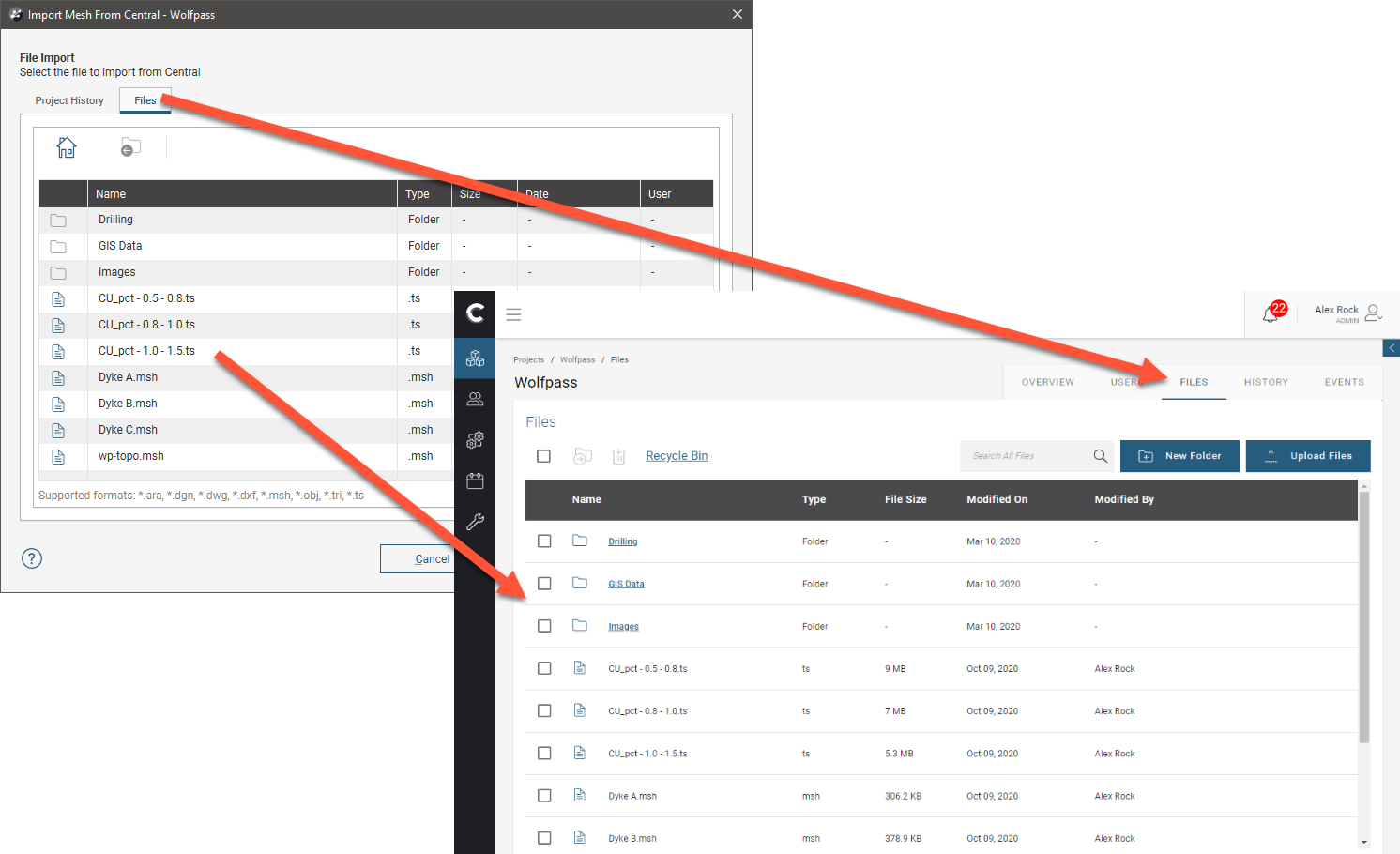Open the Recycle Bin link
Image resolution: width=1400 pixels, height=854 pixels.
pos(677,456)
